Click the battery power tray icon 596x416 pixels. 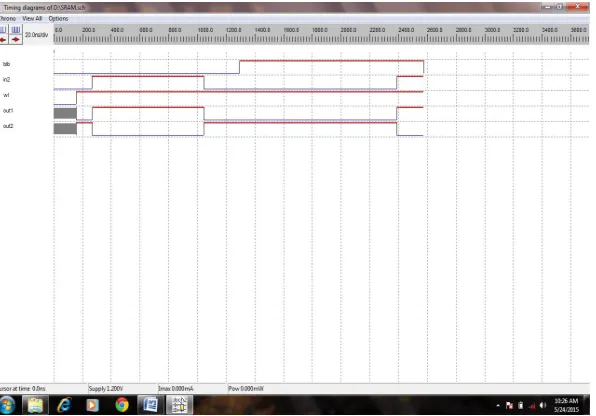click(521, 406)
